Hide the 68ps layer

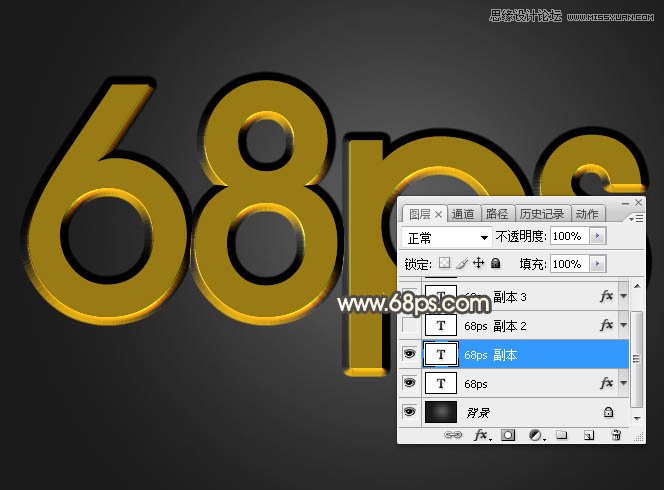coord(409,383)
